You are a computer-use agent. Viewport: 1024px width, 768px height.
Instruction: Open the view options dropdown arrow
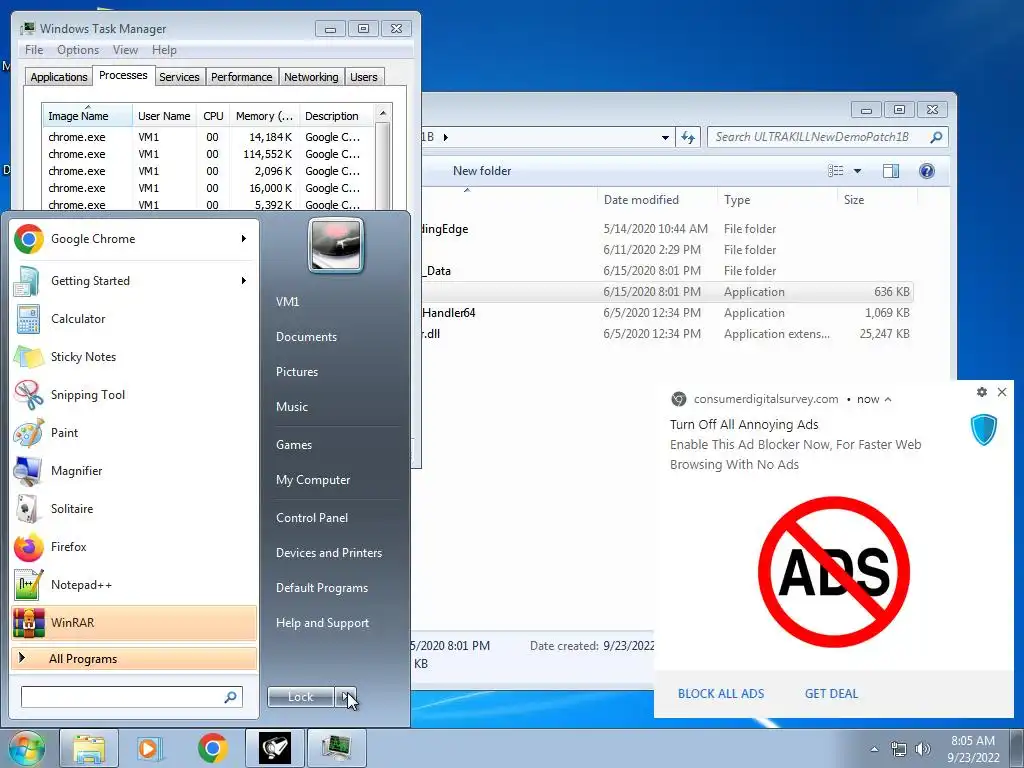[x=857, y=171]
